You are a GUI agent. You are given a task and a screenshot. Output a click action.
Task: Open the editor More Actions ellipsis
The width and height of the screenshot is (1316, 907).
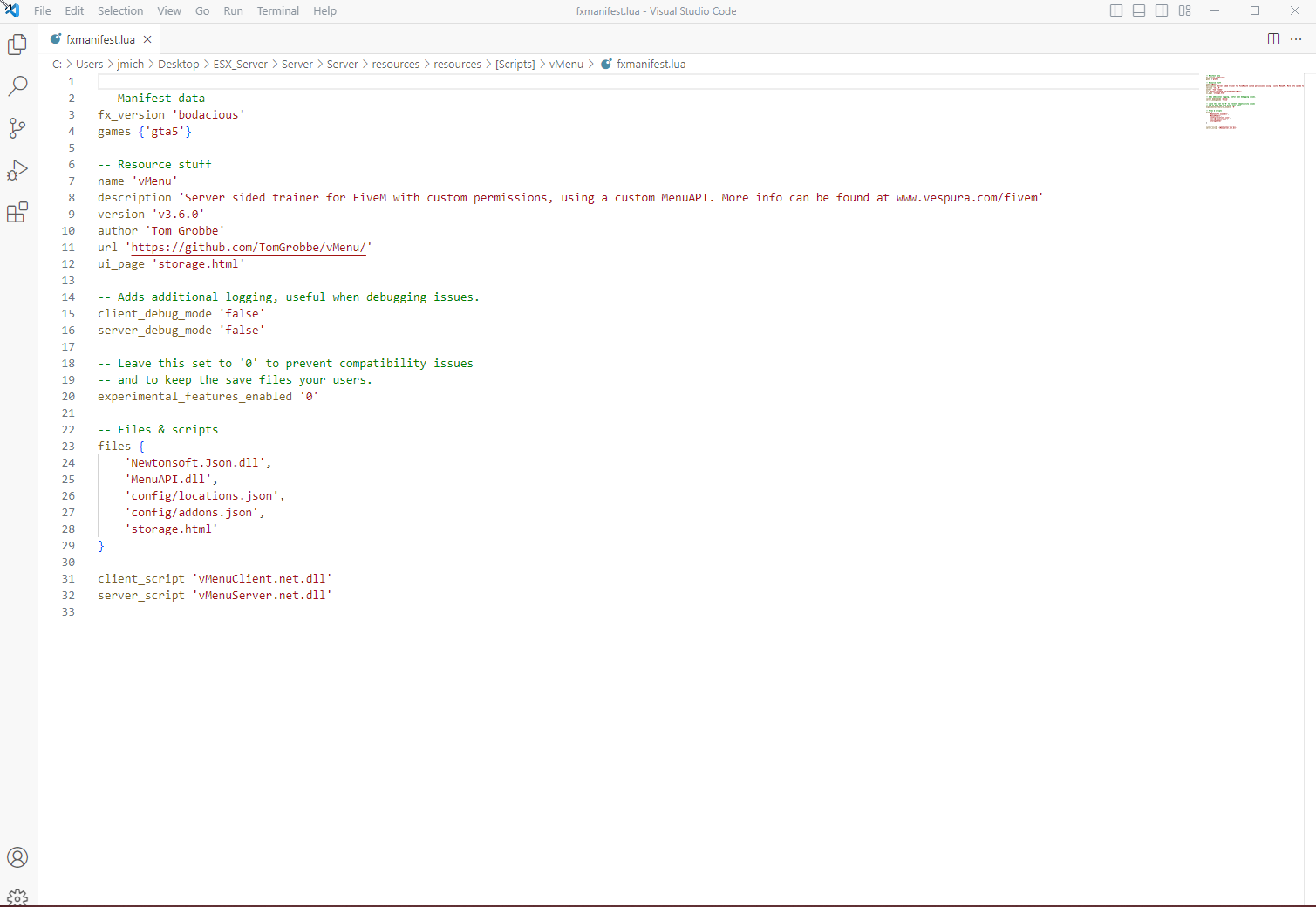coord(1296,39)
